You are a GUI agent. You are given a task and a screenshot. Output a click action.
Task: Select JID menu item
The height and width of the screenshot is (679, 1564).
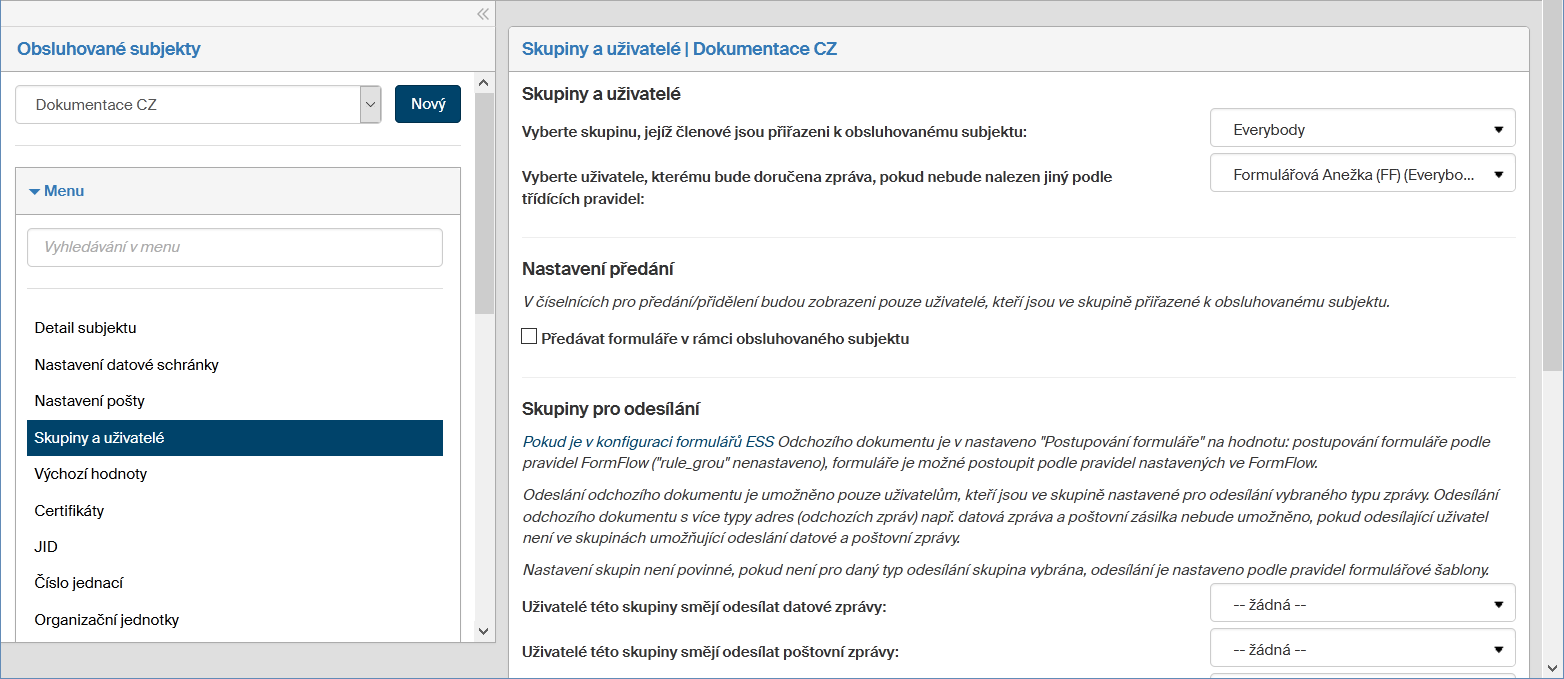(46, 547)
